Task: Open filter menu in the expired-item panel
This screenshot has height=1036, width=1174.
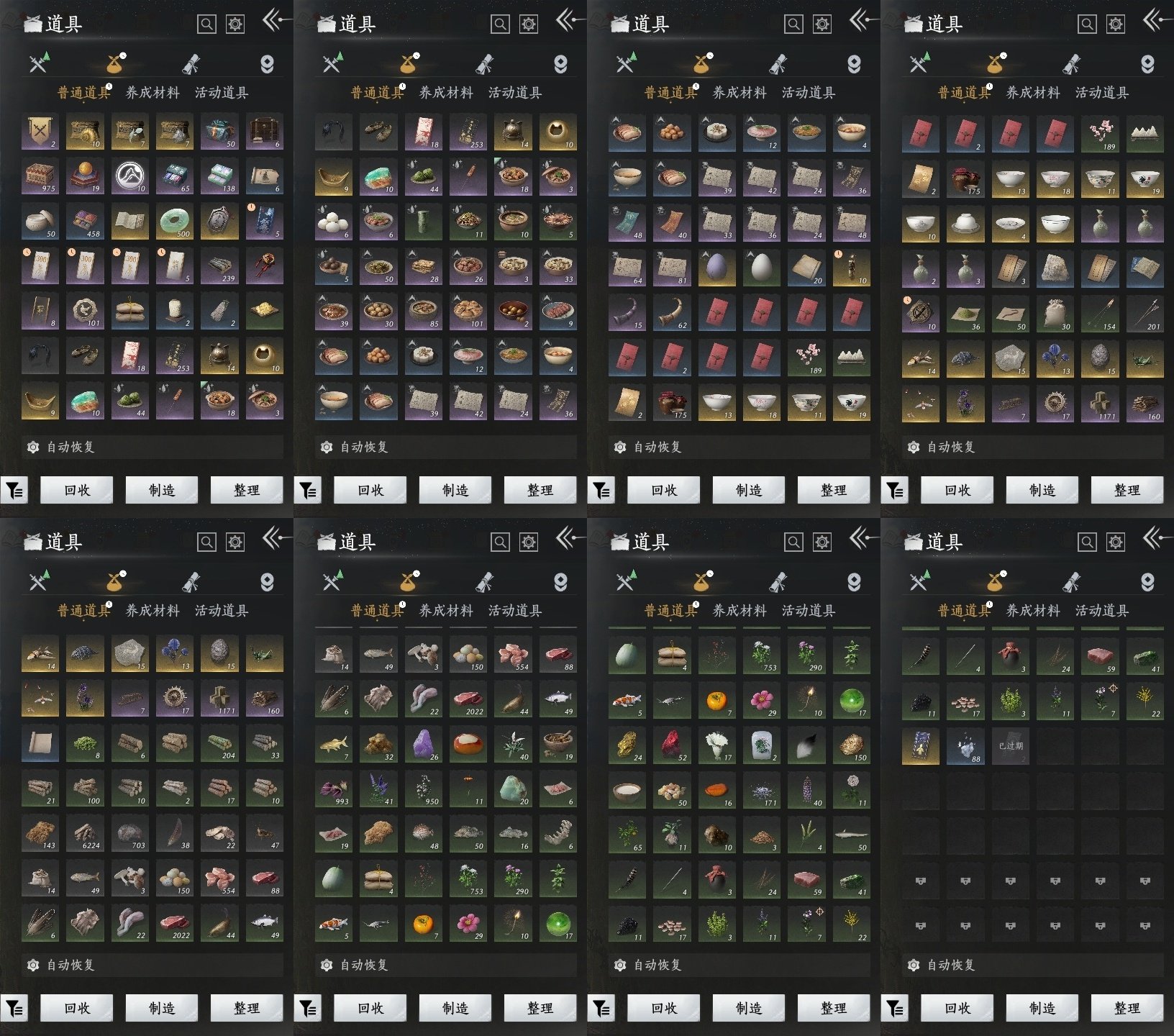Action: coord(894,1009)
